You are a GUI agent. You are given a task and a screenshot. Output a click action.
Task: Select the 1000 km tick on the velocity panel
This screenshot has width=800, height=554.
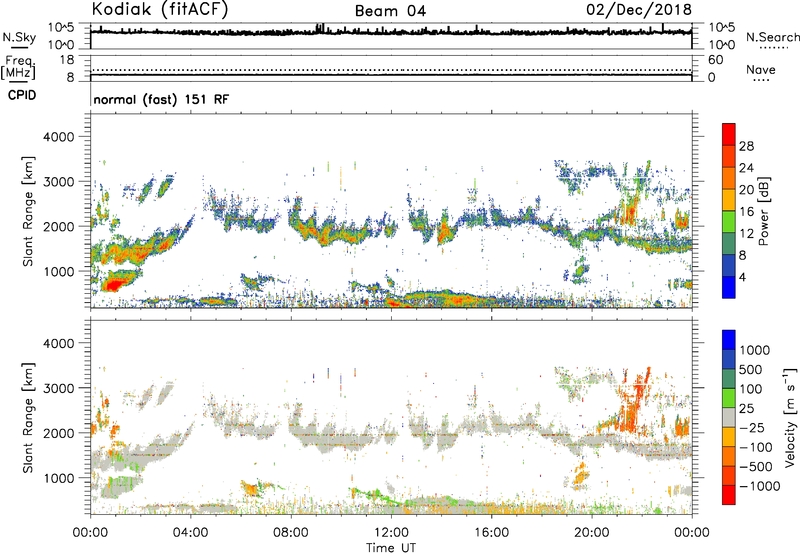tap(61, 478)
